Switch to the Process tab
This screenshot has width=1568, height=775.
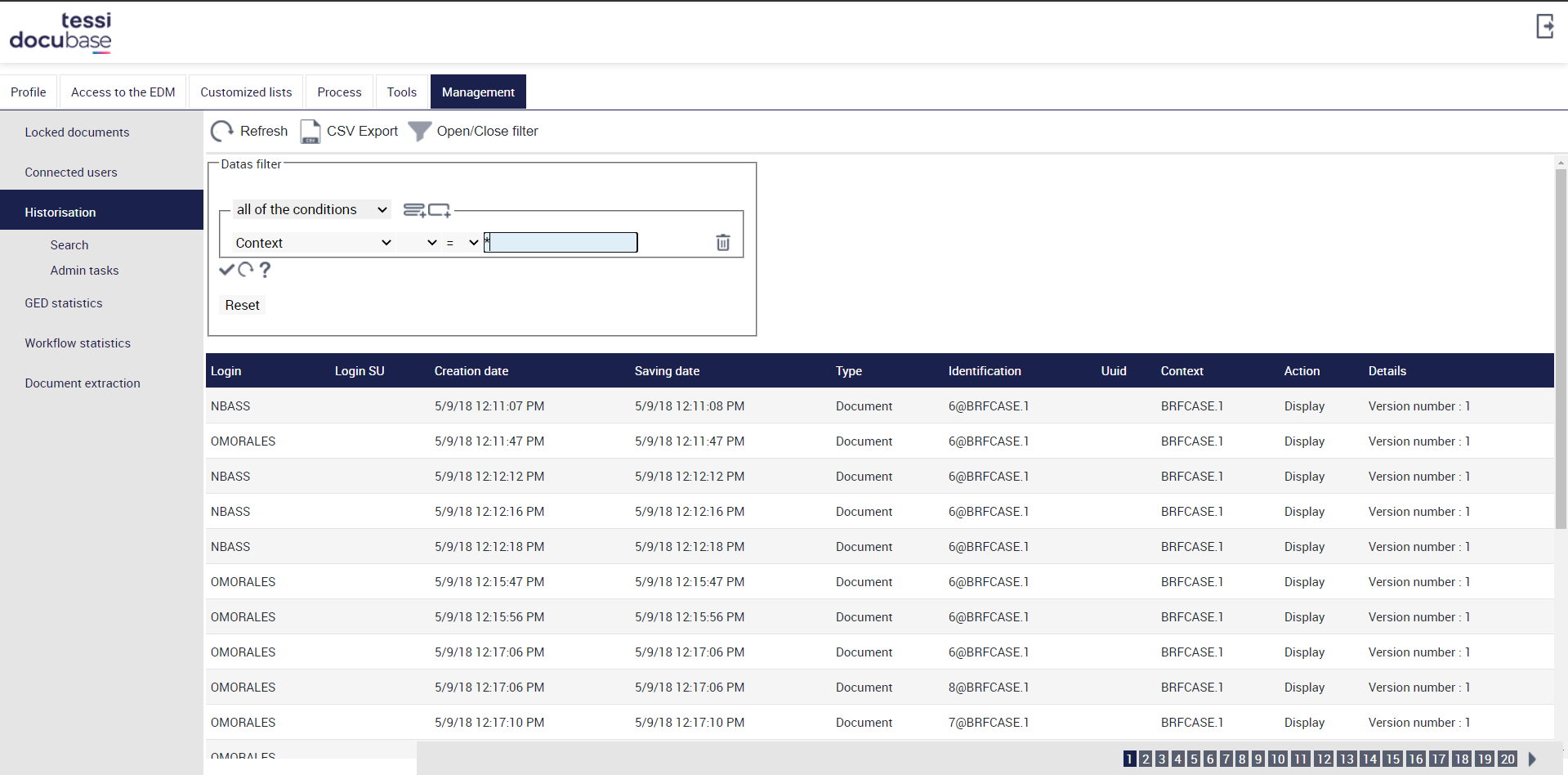pos(338,92)
